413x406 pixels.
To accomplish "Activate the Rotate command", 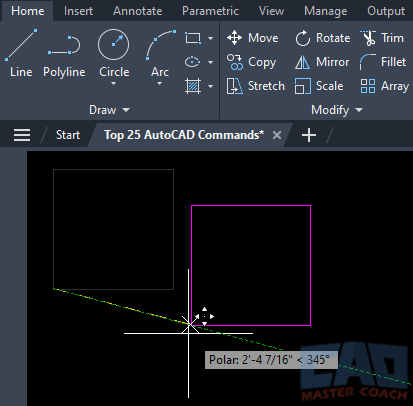I will 323,38.
